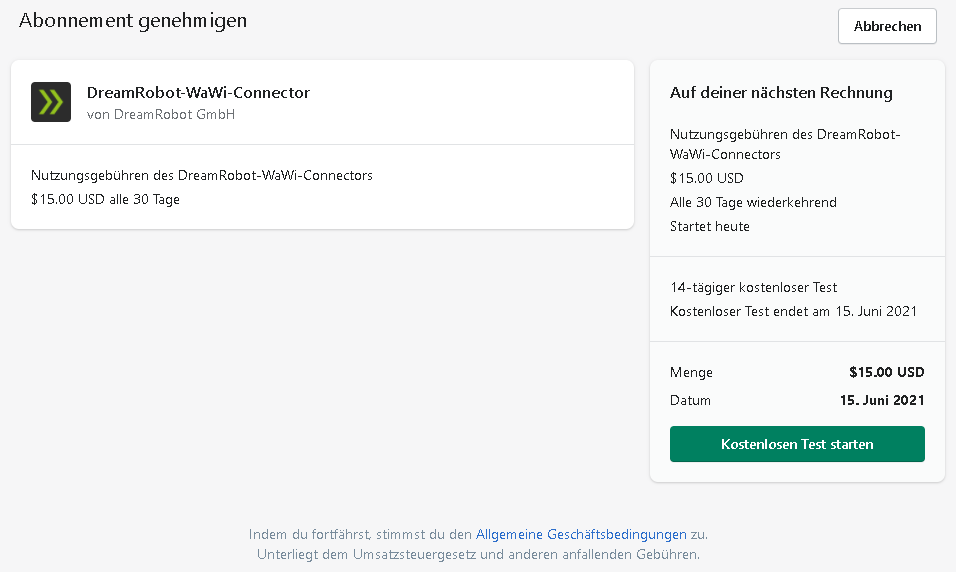Select the DreamRobot-WaWi-Connector app title
The width and height of the screenshot is (956, 572).
[198, 93]
